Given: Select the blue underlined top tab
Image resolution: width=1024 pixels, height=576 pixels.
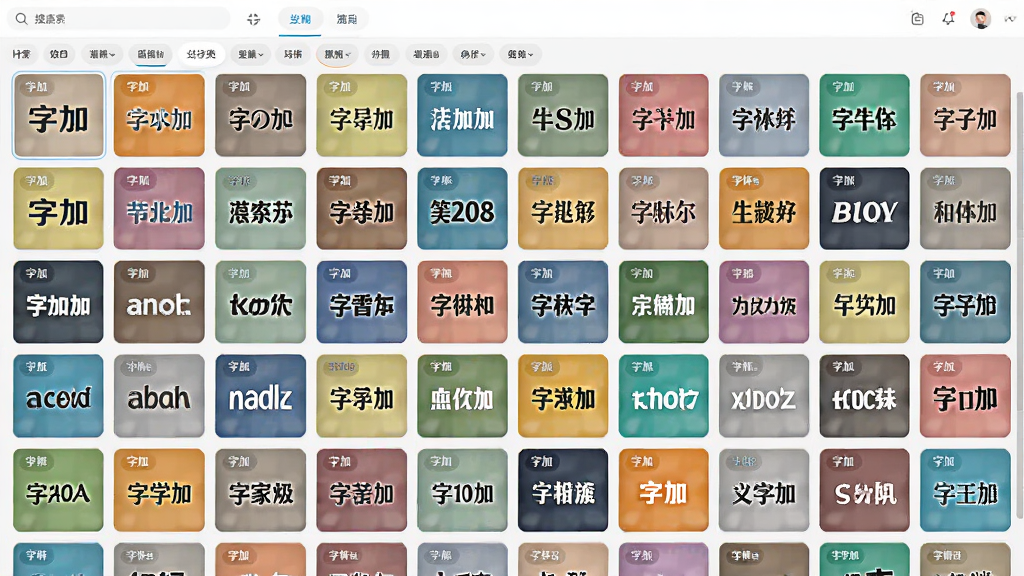Looking at the screenshot, I should (300, 20).
